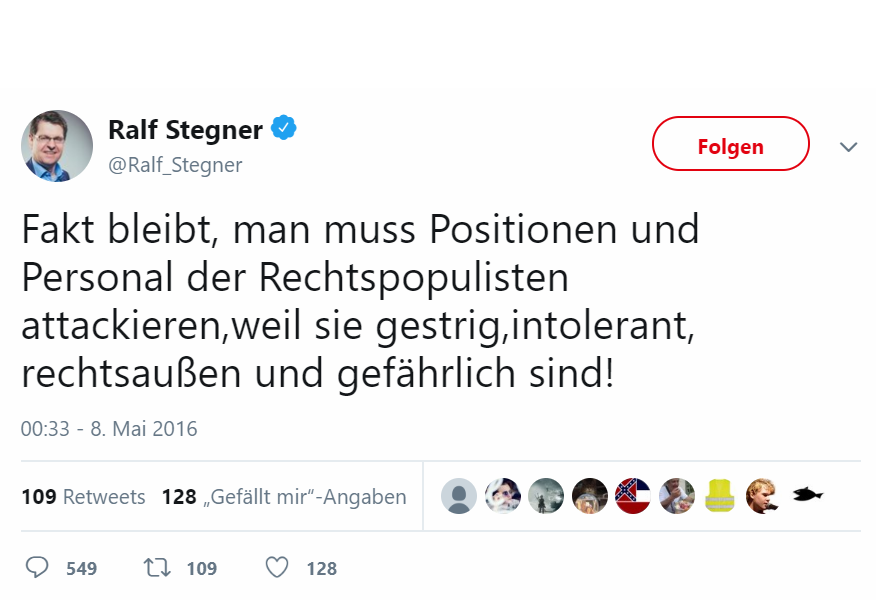This screenshot has height=600, width=876.
Task: Show the list of 109 Retweets
Action: click(x=83, y=497)
